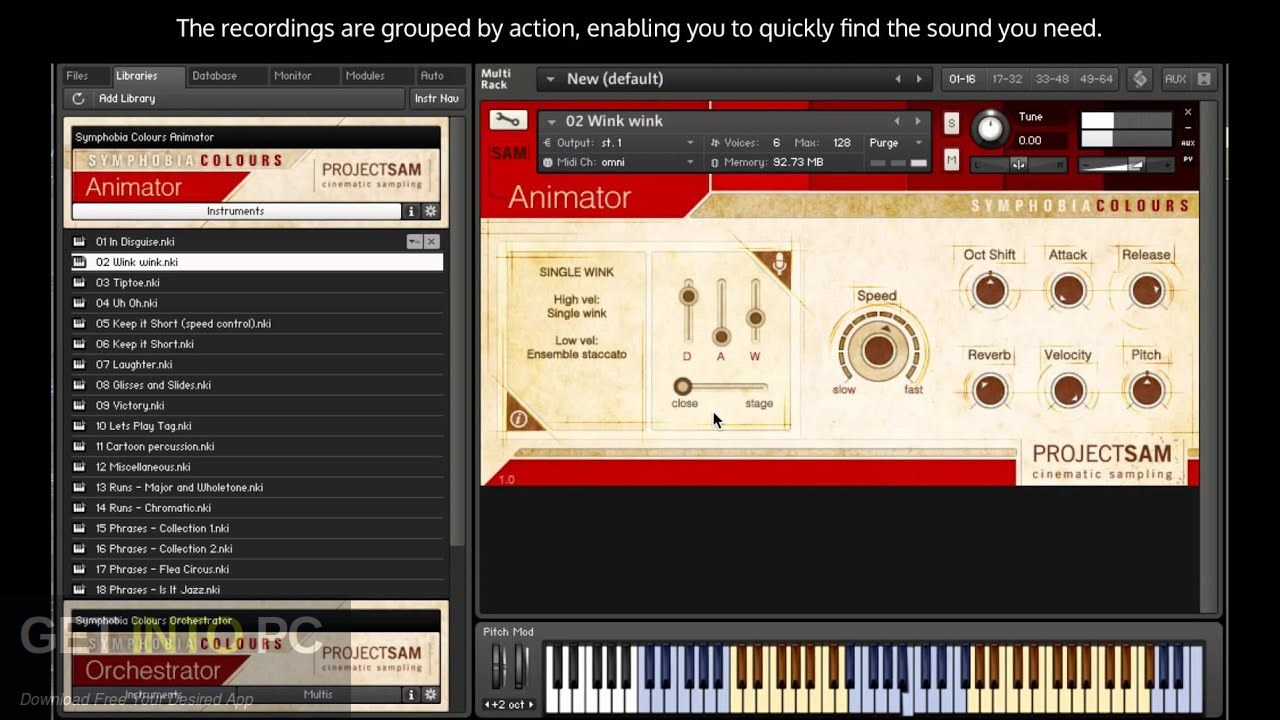Select rack page 01-16
Image resolution: width=1280 pixels, height=720 pixels.
click(x=962, y=79)
